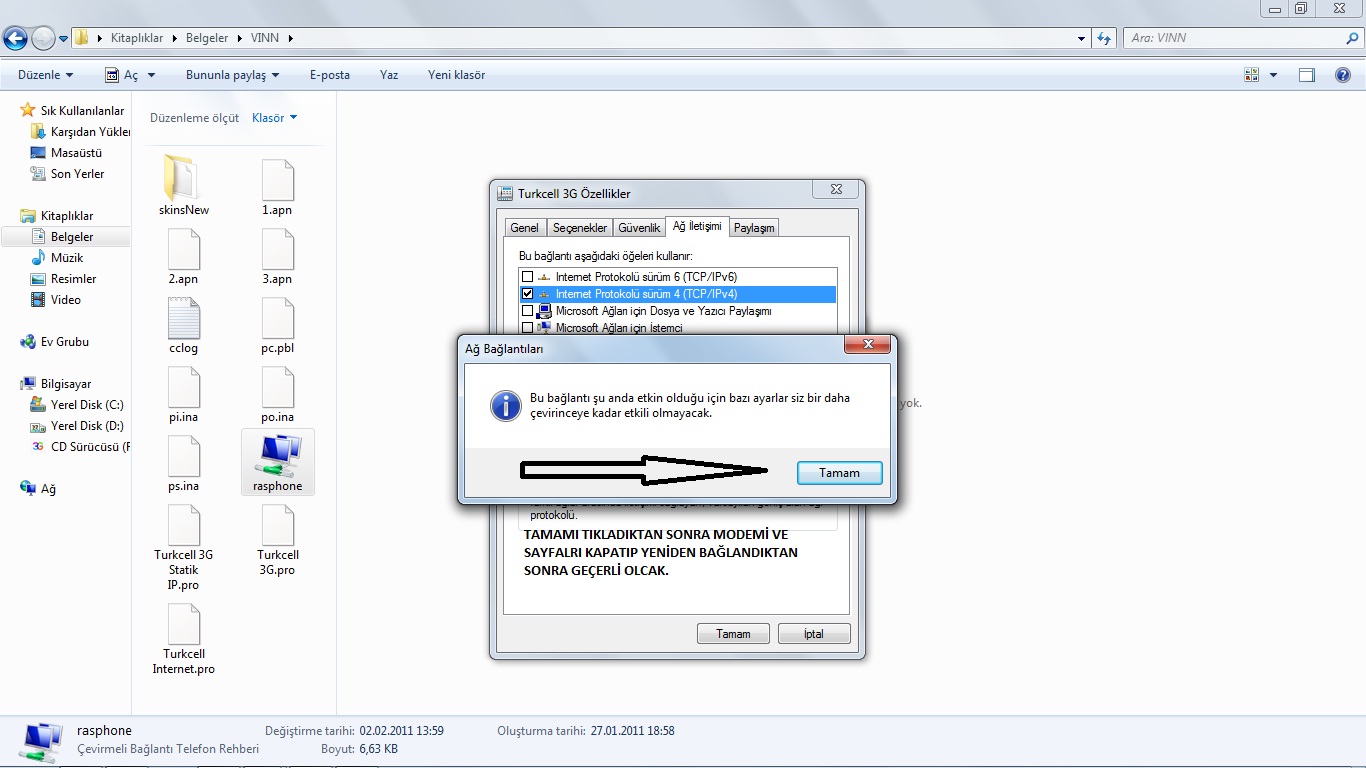Go forward with the Explorer forward arrow
This screenshot has width=1366, height=768.
pos(43,38)
